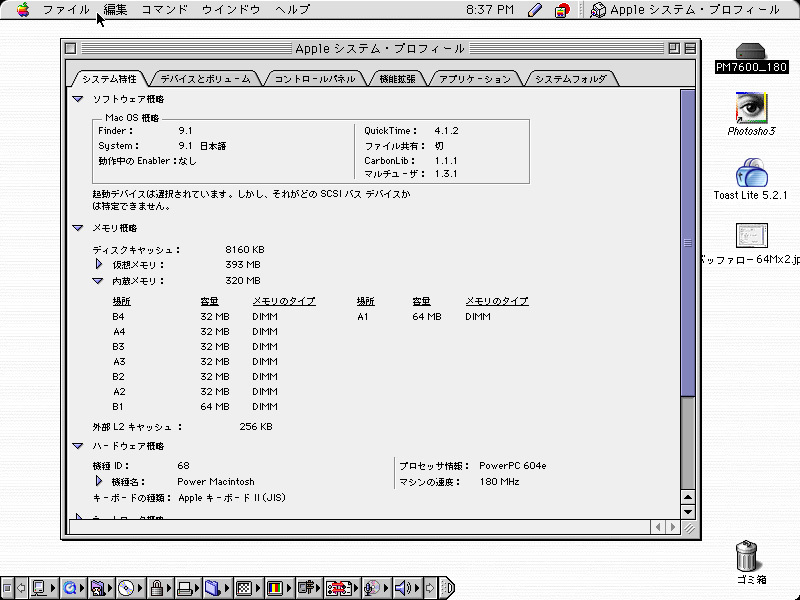
Task: Click the QuickTime 4.1.2 version entry
Action: coord(411,131)
